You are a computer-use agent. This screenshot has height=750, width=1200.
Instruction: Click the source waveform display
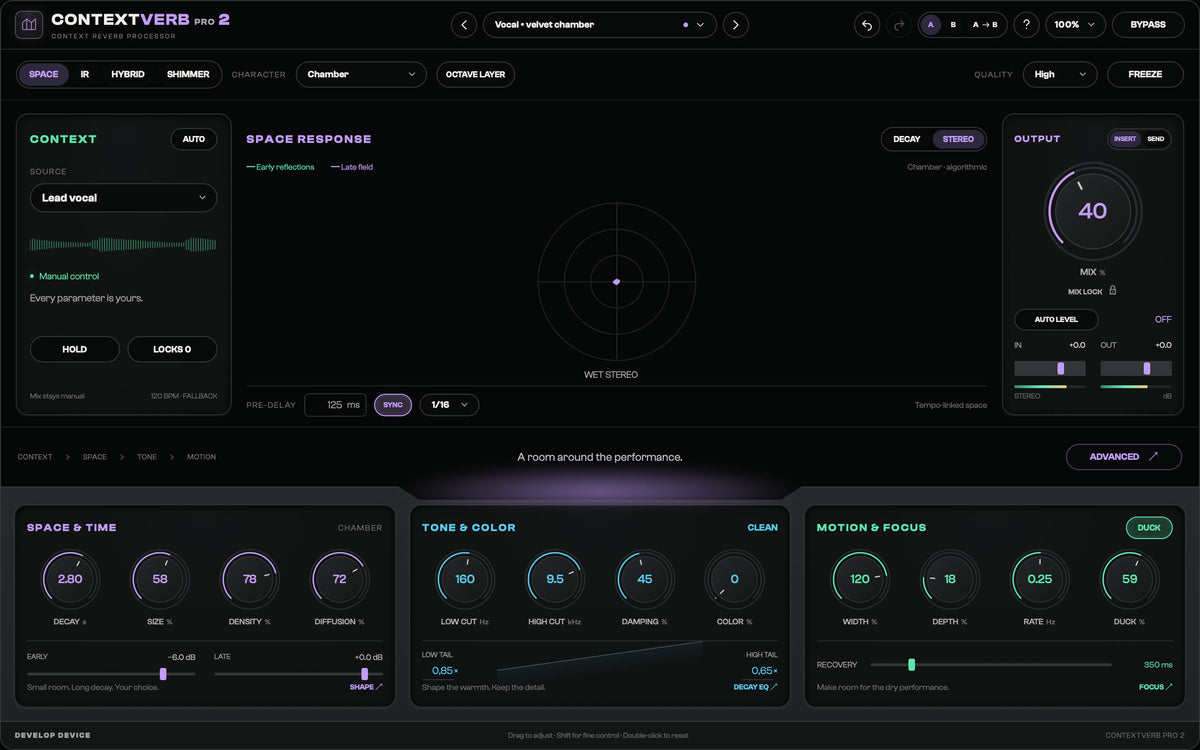(x=123, y=245)
